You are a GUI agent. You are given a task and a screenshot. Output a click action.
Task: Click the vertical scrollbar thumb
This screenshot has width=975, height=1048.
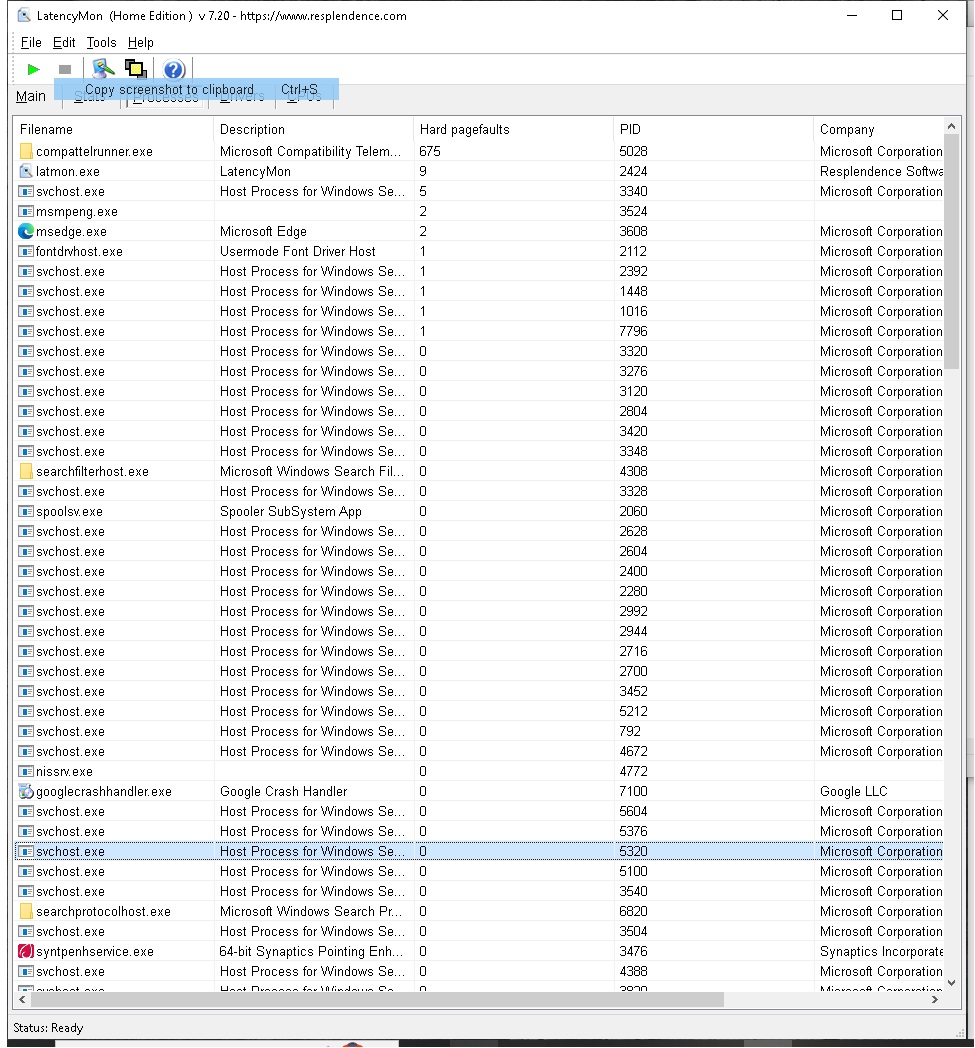click(x=952, y=251)
